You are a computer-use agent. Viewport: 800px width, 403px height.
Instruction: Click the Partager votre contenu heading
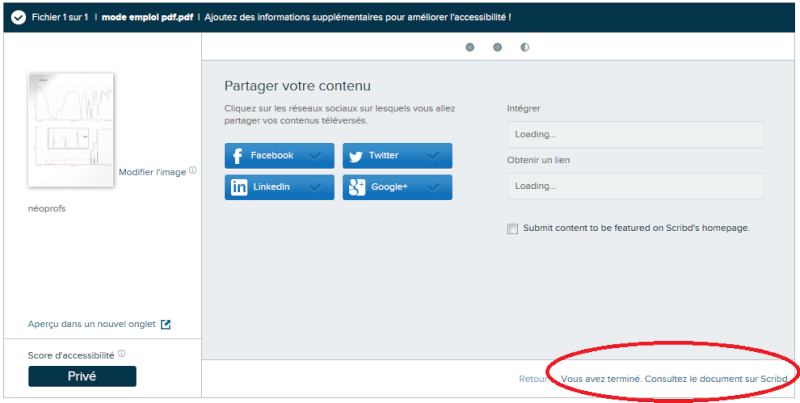pyautogui.click(x=297, y=86)
